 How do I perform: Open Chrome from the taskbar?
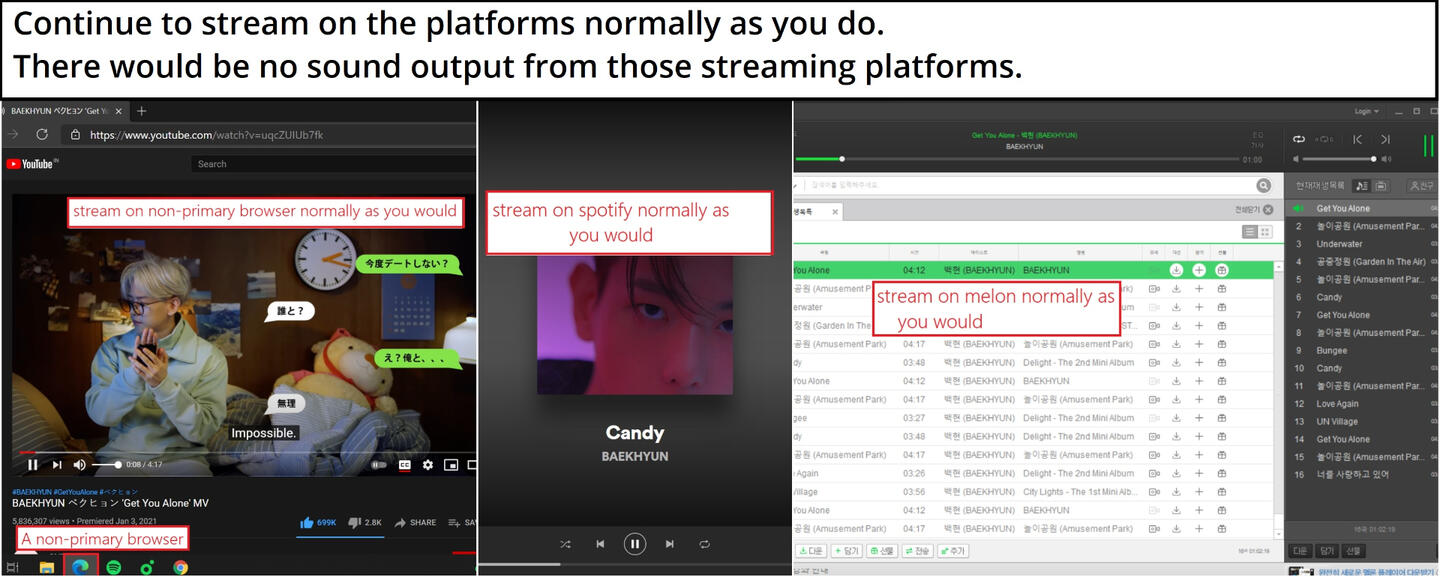coord(180,567)
